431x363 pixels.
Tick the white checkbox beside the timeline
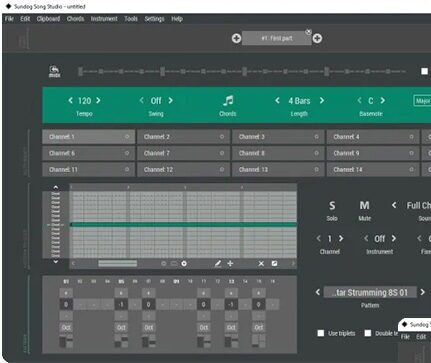(x=424, y=71)
